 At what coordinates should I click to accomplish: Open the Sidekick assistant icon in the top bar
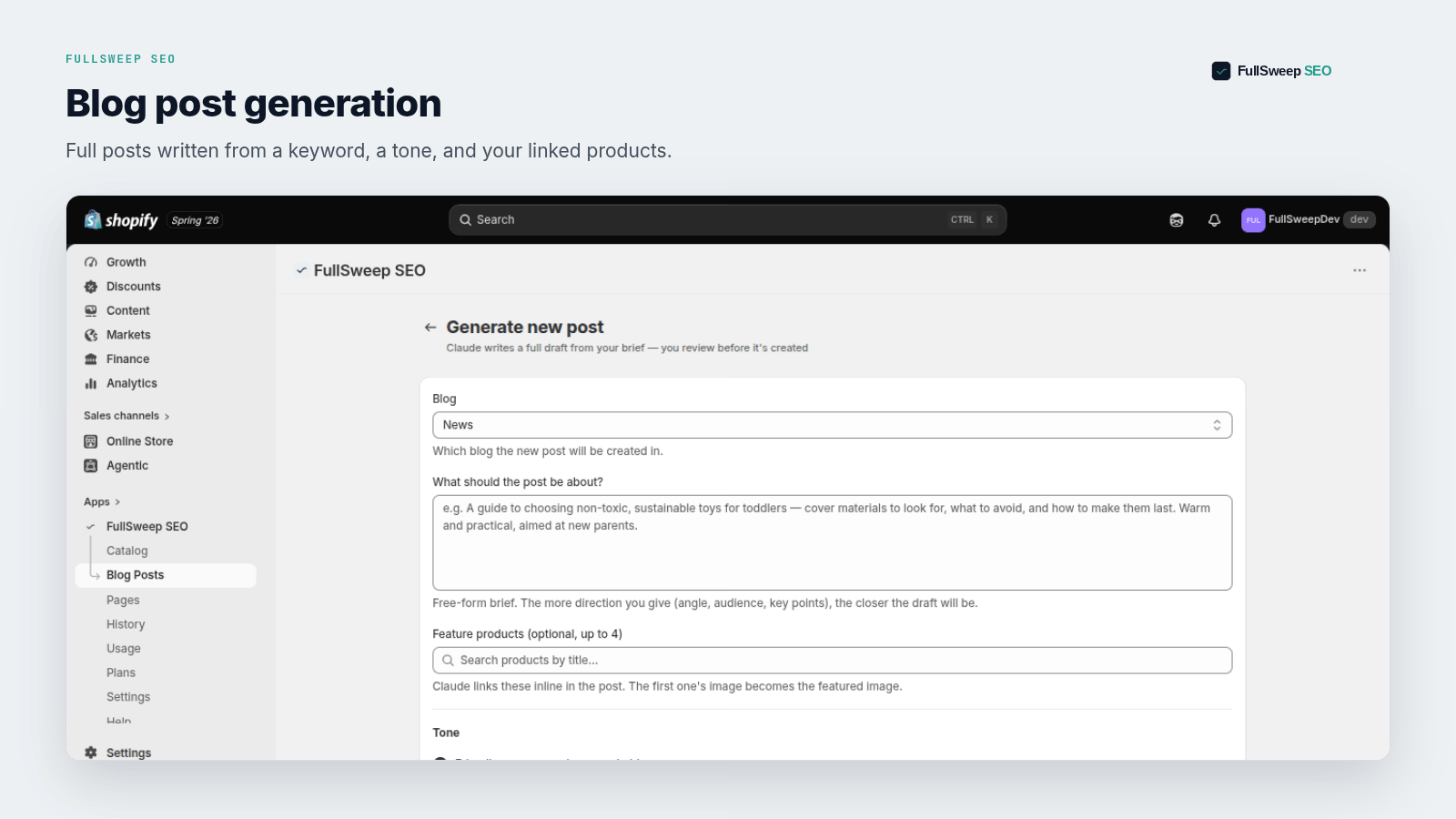[x=1177, y=220]
